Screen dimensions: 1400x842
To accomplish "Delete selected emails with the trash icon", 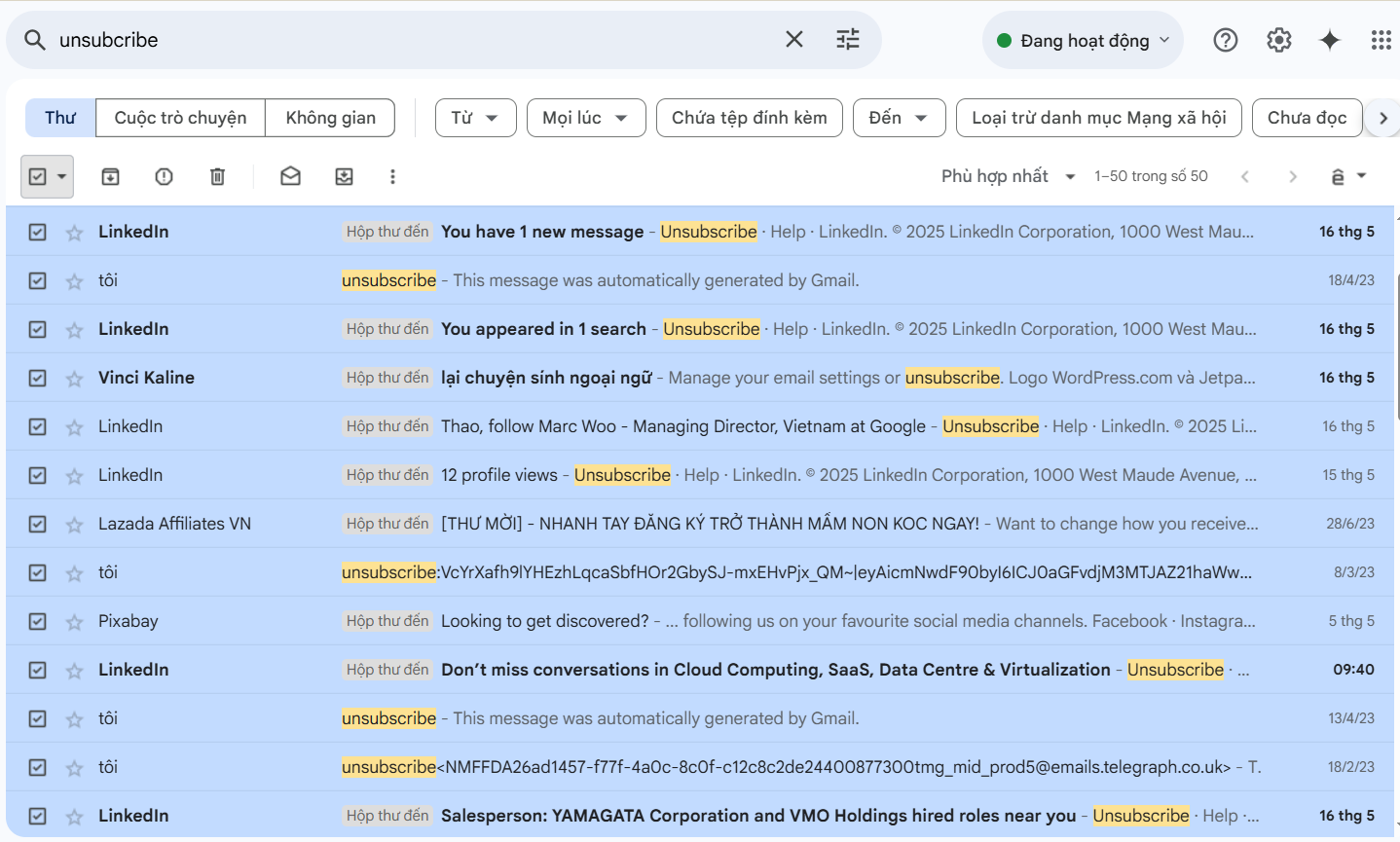I will (217, 176).
